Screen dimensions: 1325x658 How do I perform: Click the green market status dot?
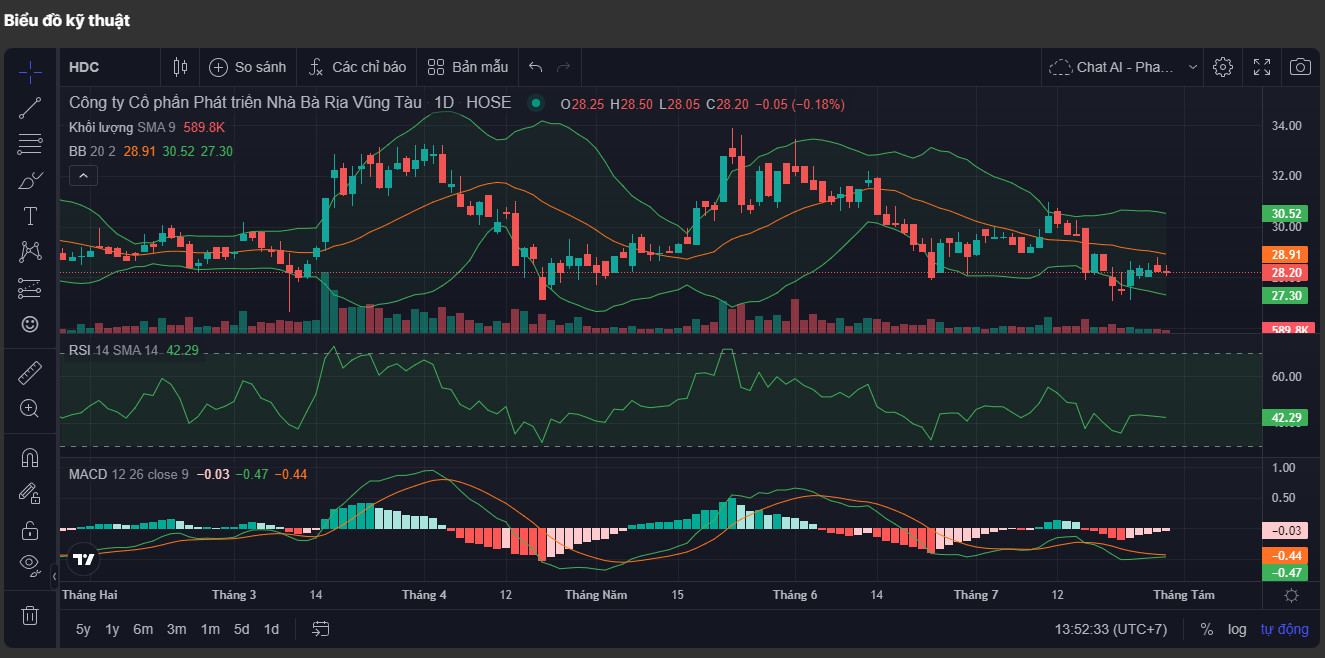pyautogui.click(x=537, y=103)
